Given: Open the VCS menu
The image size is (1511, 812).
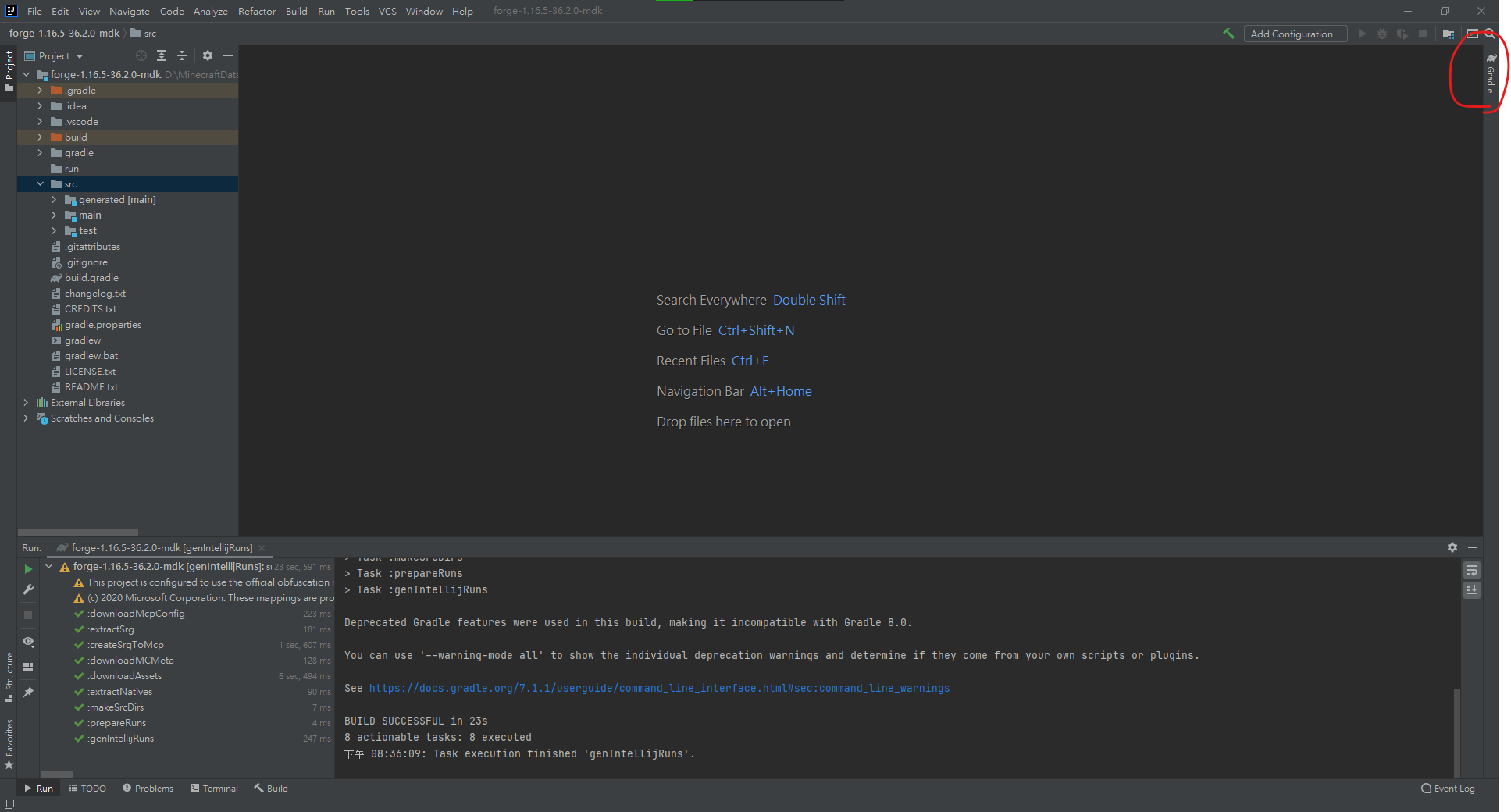Looking at the screenshot, I should pyautogui.click(x=387, y=11).
